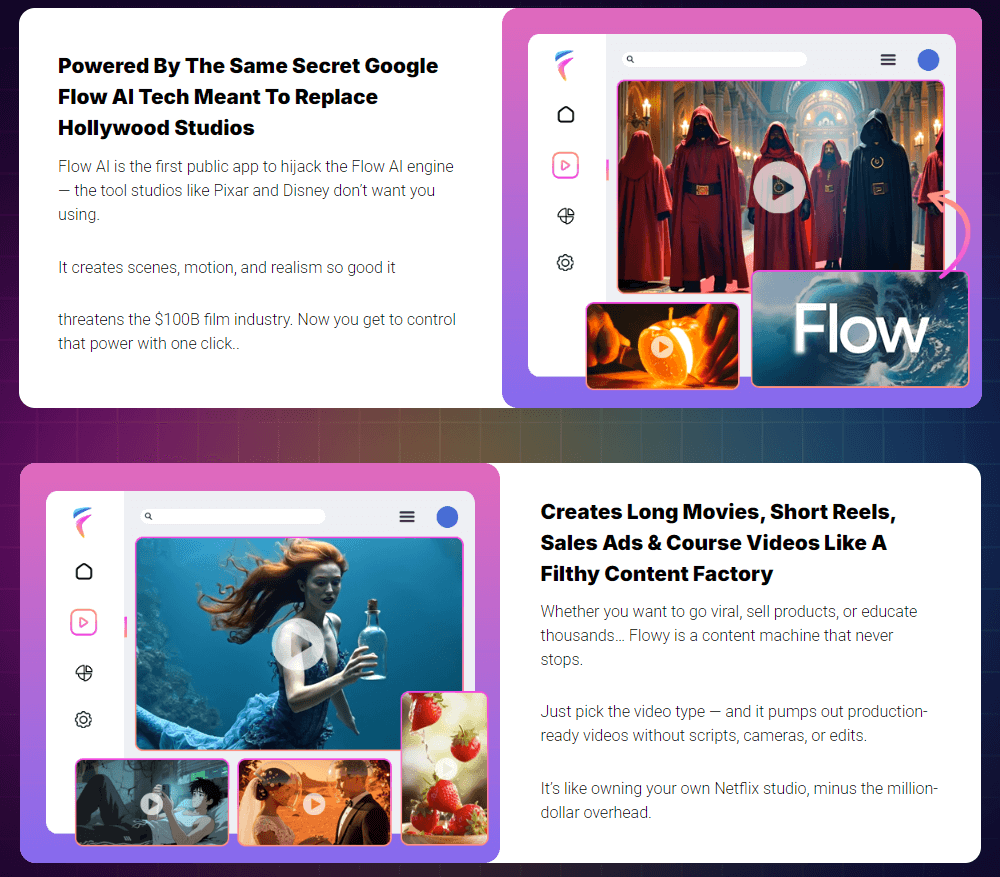1000x877 pixels.
Task: Select the Home icon in the top sidebar
Action: [x=566, y=115]
